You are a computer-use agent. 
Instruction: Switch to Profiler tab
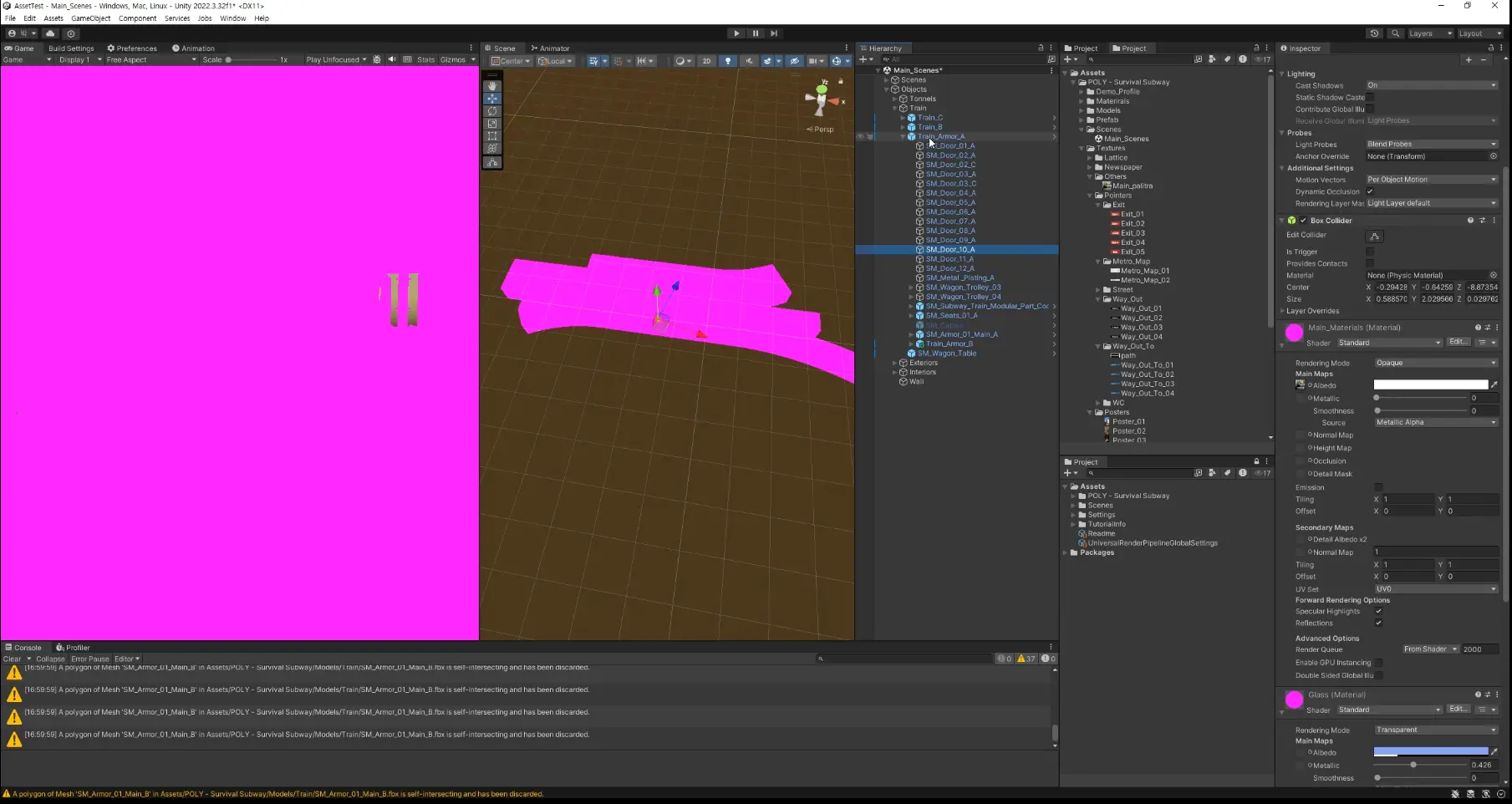pyautogui.click(x=73, y=648)
